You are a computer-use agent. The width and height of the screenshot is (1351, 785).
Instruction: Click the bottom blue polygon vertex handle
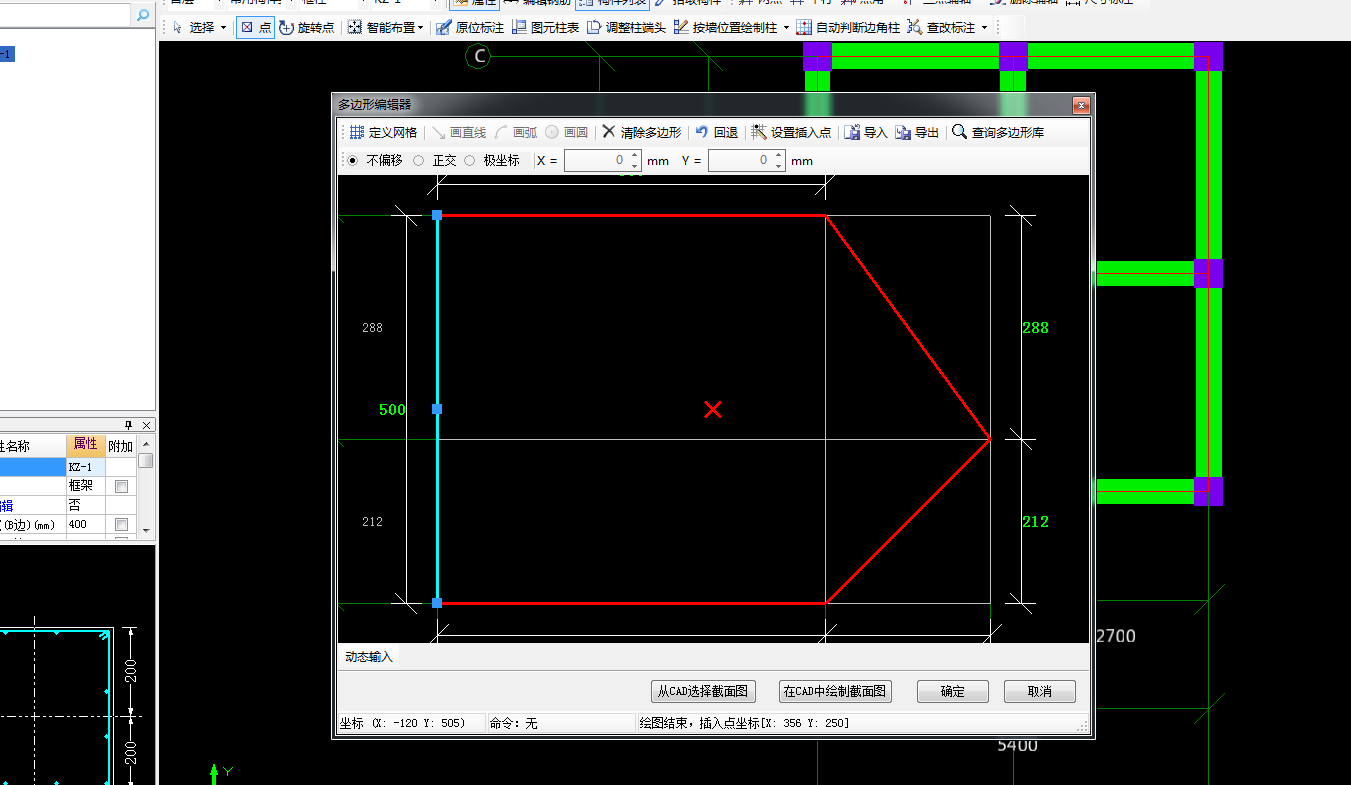pos(437,603)
